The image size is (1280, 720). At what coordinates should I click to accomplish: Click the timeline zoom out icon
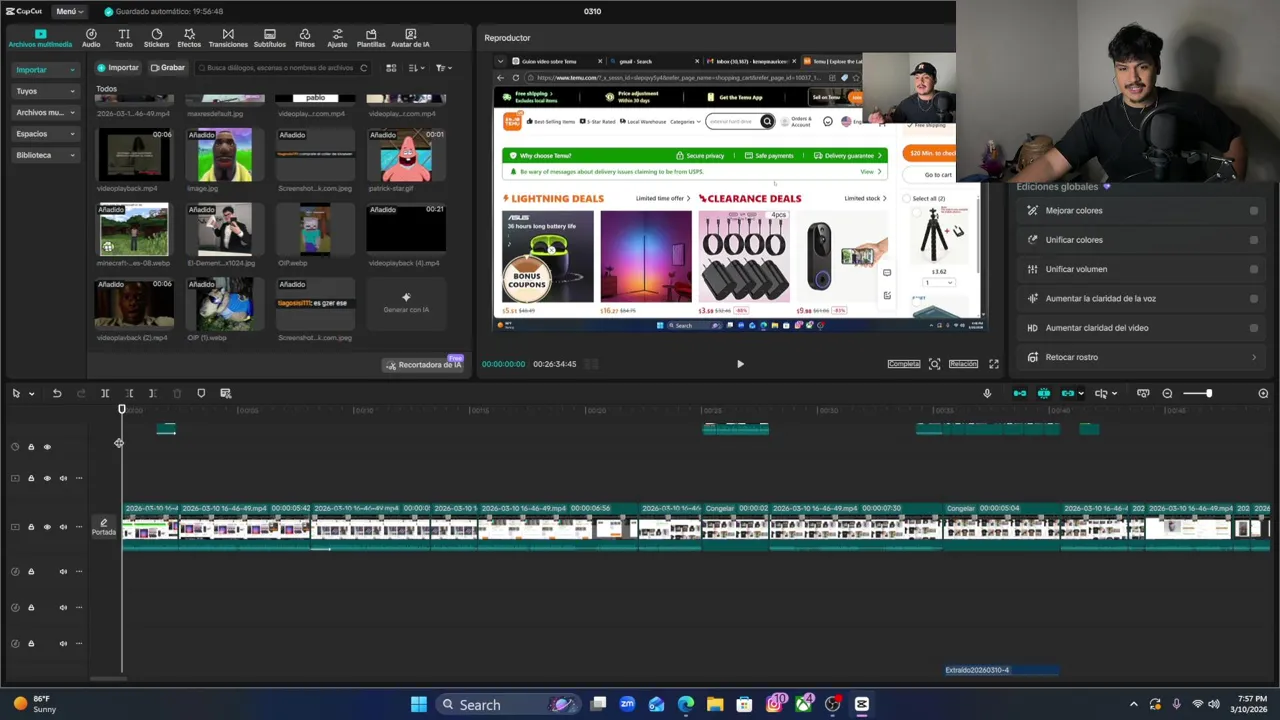(1167, 394)
